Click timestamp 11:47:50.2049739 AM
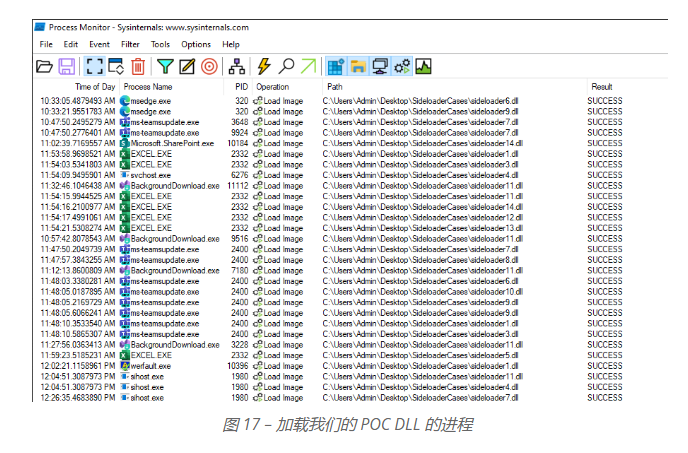 pyautogui.click(x=78, y=249)
